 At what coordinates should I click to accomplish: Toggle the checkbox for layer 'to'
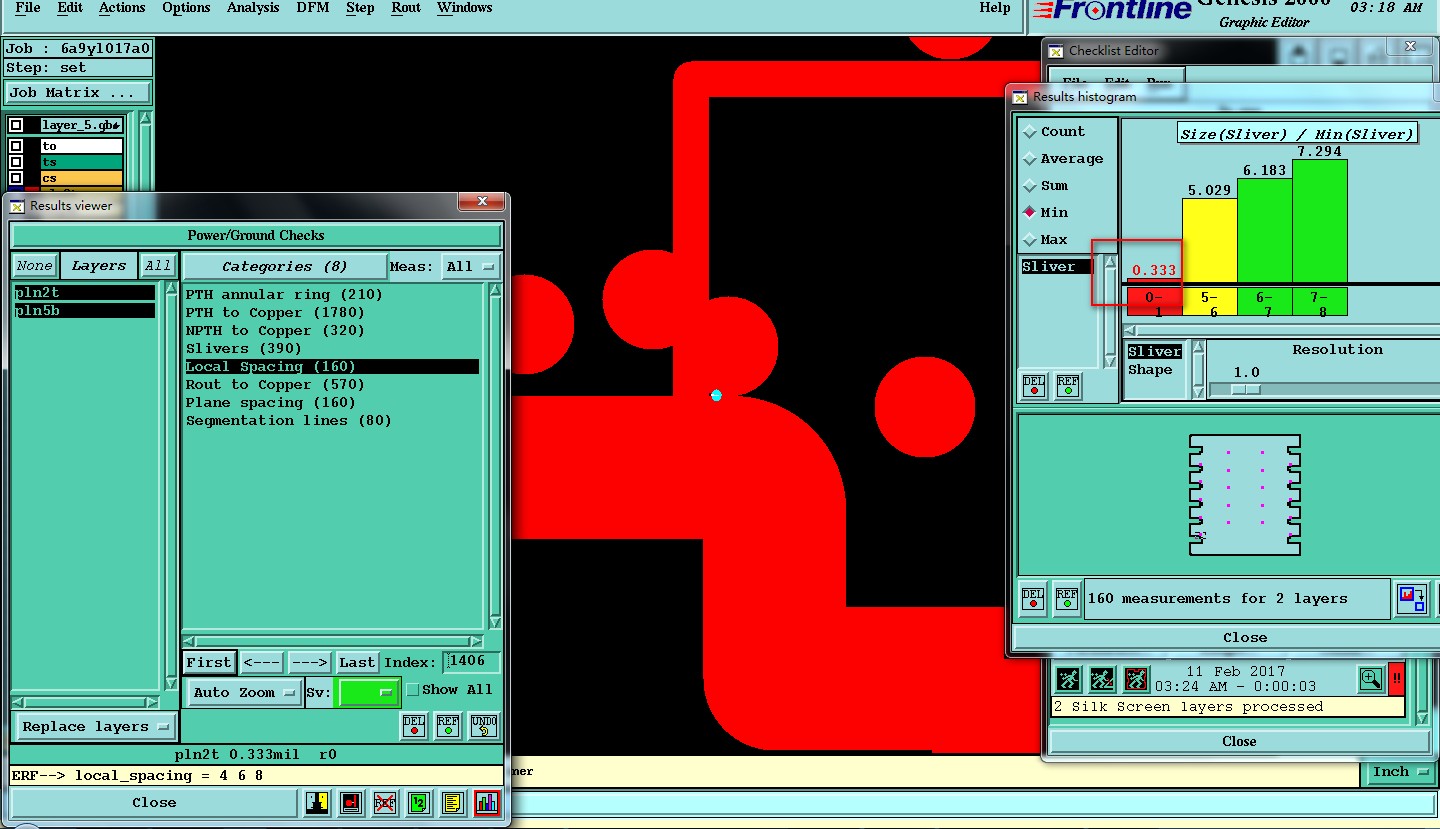tap(16, 146)
